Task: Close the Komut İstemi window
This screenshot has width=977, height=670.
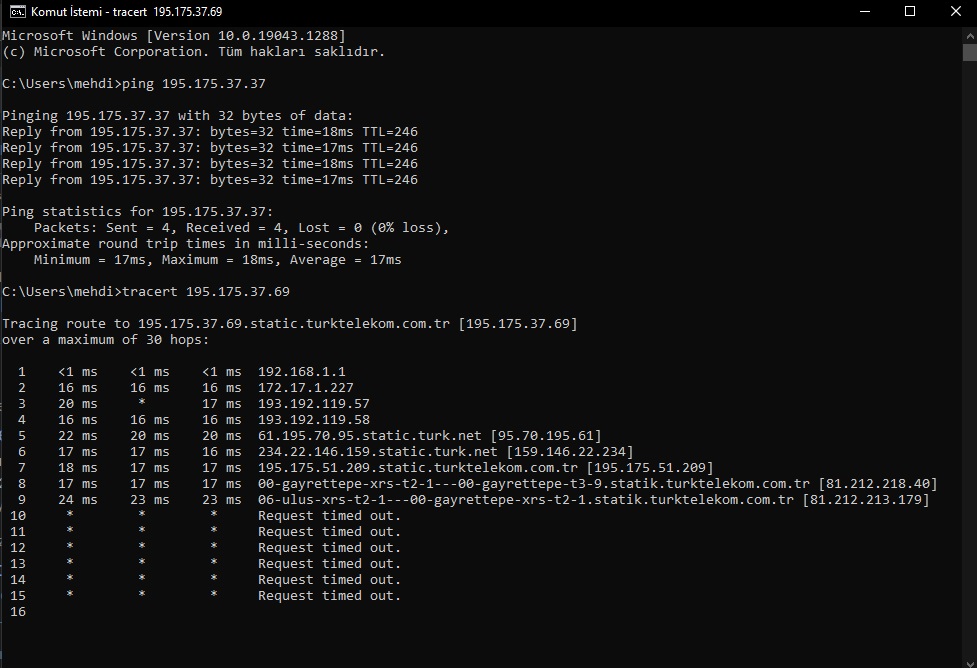Action: [x=955, y=11]
